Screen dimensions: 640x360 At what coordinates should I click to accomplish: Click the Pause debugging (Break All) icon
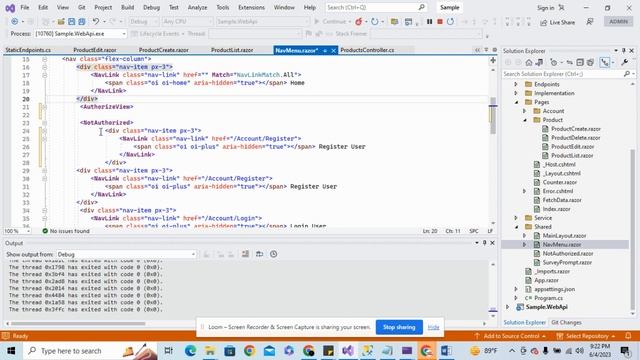429,22
